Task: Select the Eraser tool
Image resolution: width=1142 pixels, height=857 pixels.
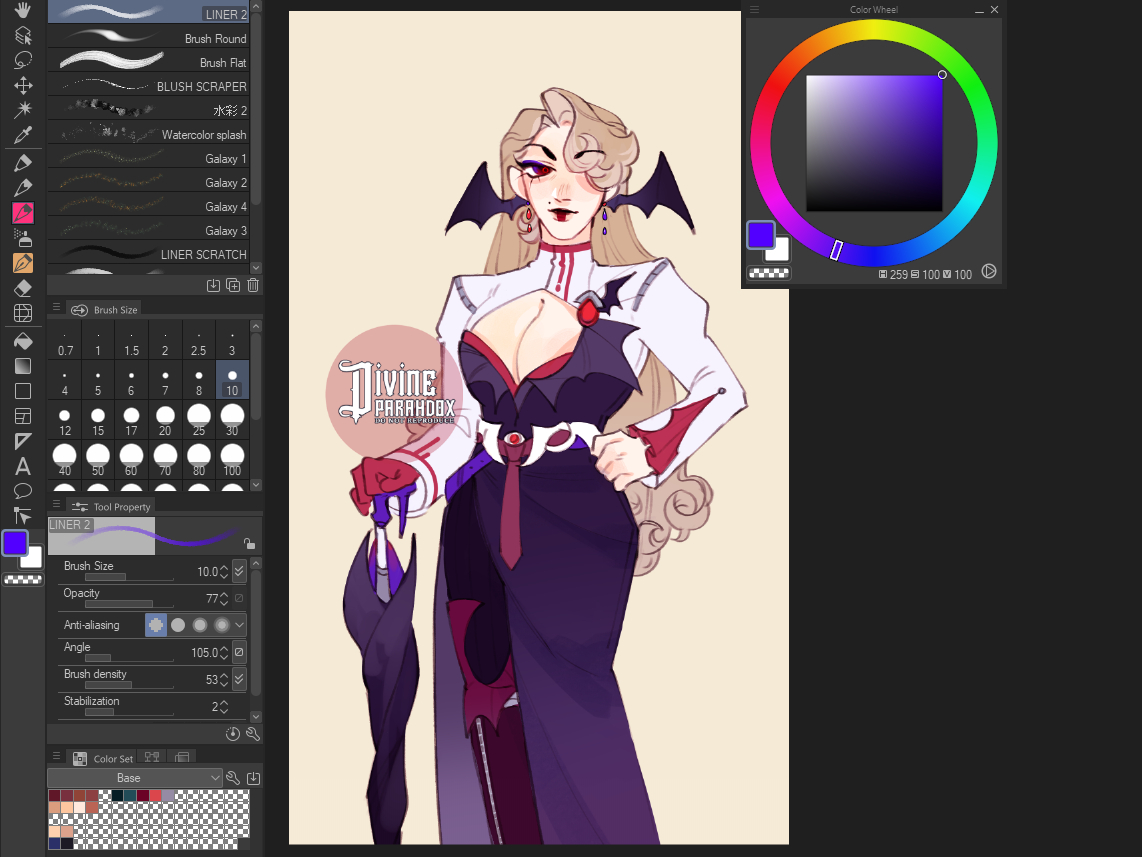Action: pyautogui.click(x=22, y=288)
